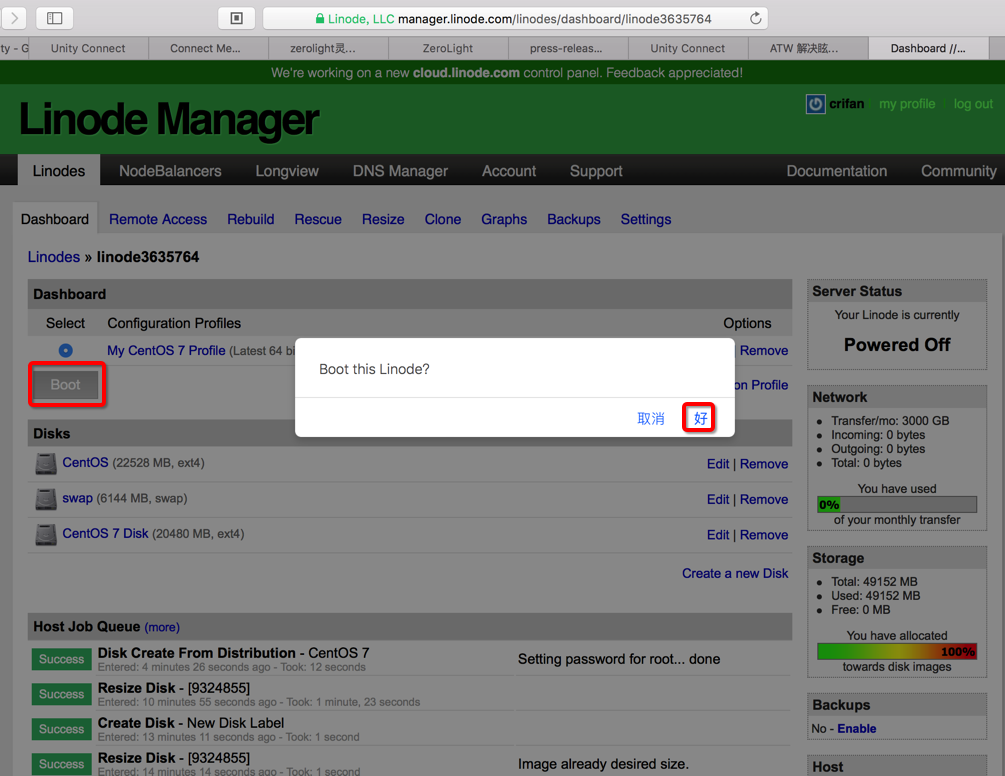Open the Support navigation item
1005x776 pixels.
coord(596,170)
